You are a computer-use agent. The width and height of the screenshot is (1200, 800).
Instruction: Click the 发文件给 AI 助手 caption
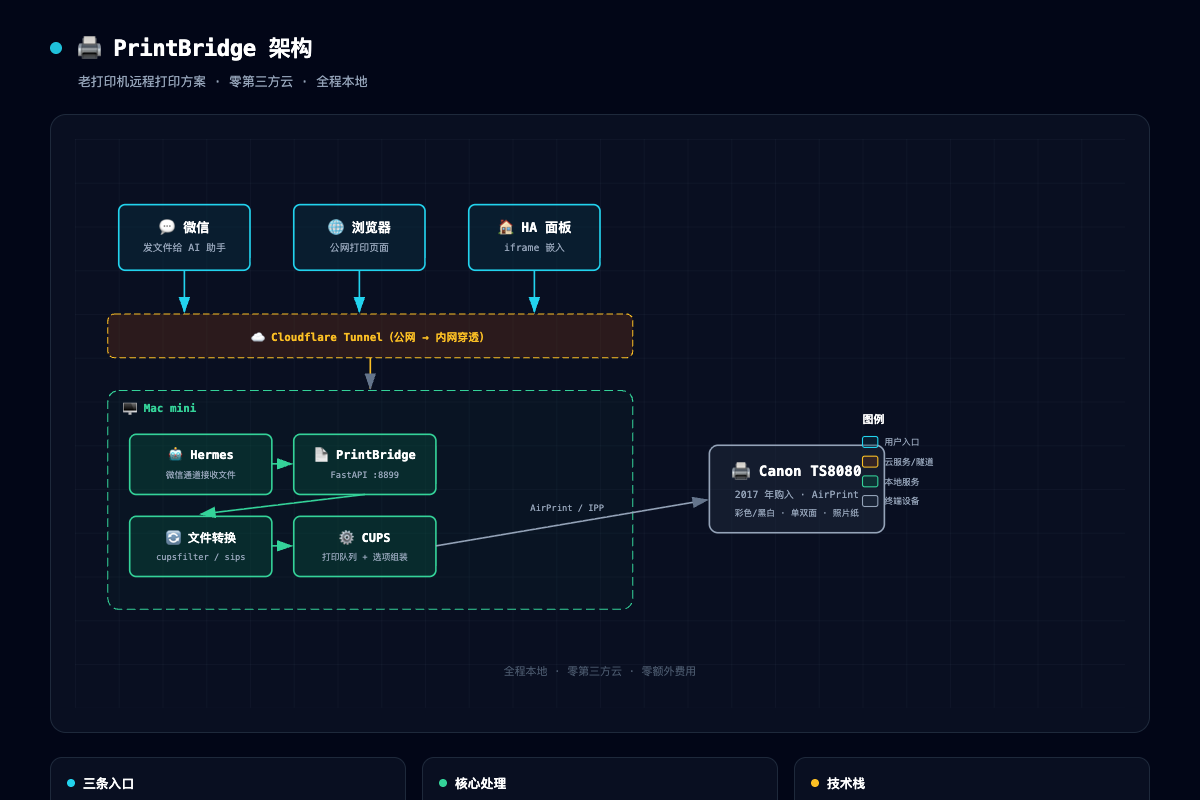(184, 247)
